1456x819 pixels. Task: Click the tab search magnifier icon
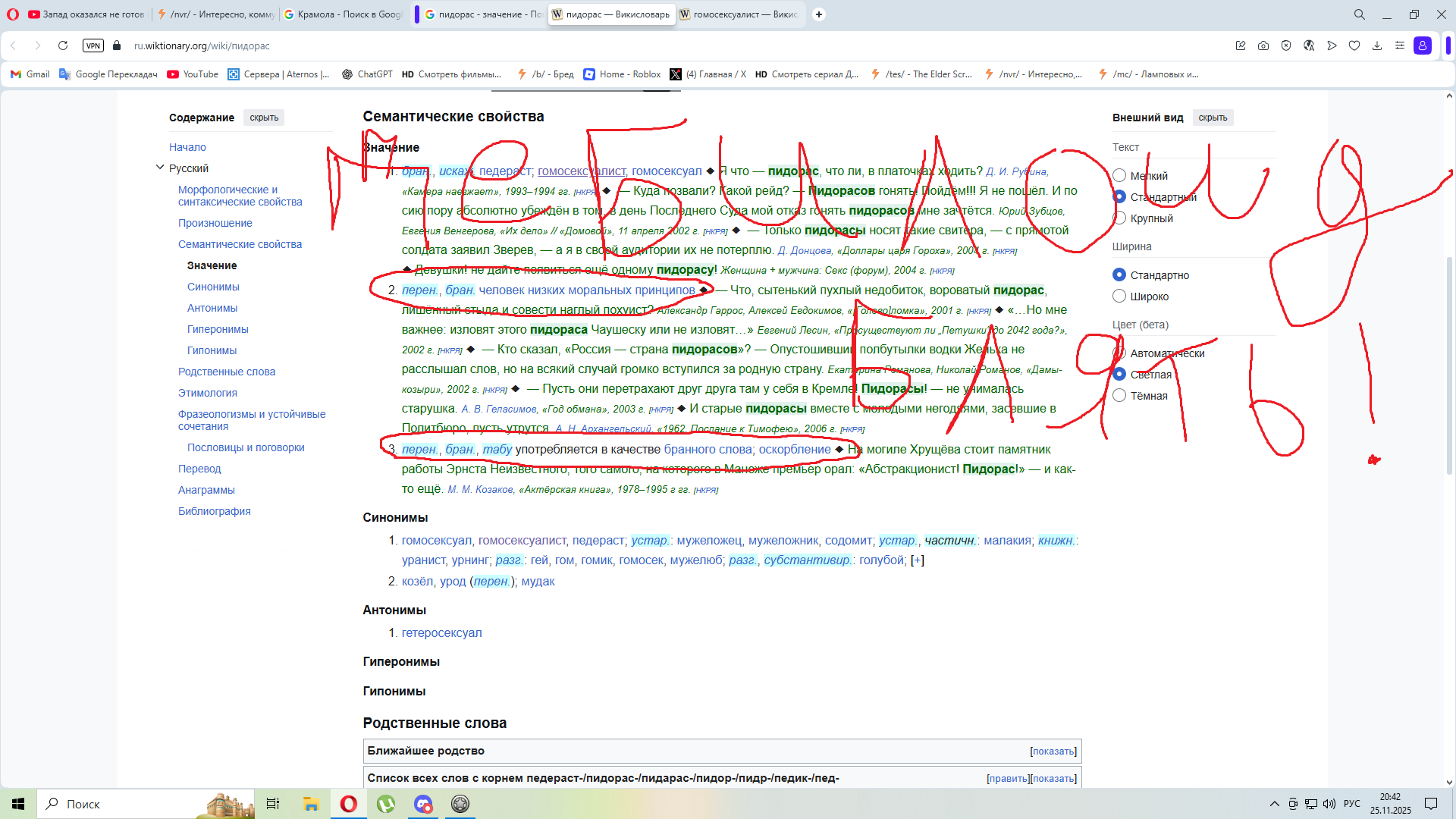click(x=1360, y=14)
